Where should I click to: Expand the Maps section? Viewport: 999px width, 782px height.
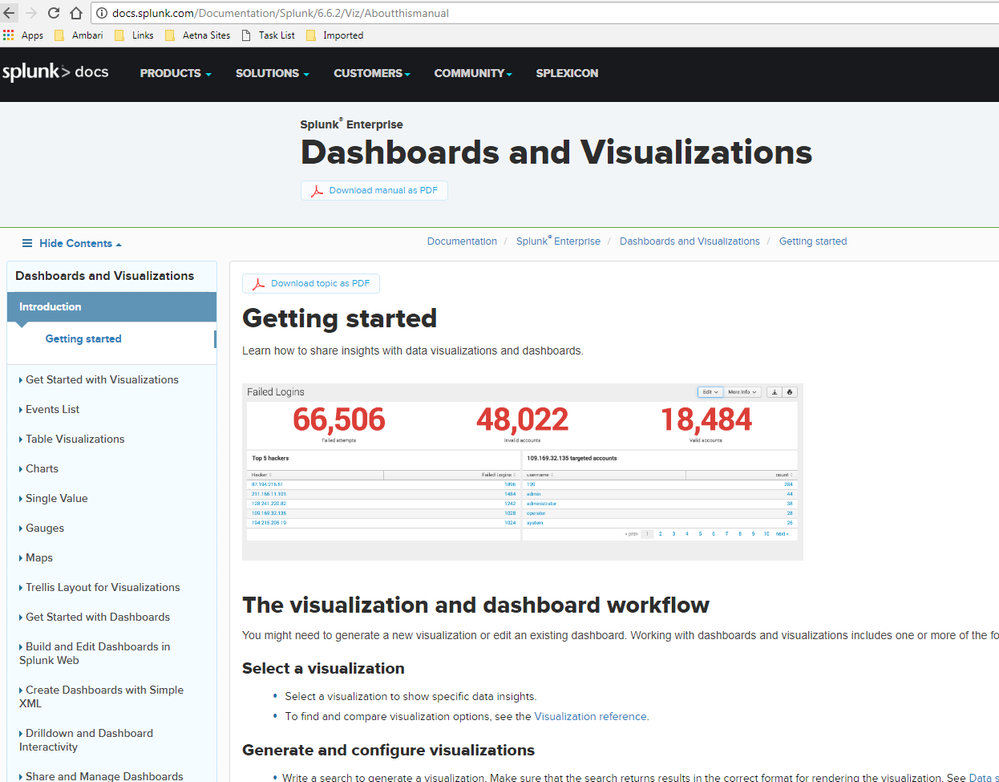click(x=36, y=558)
